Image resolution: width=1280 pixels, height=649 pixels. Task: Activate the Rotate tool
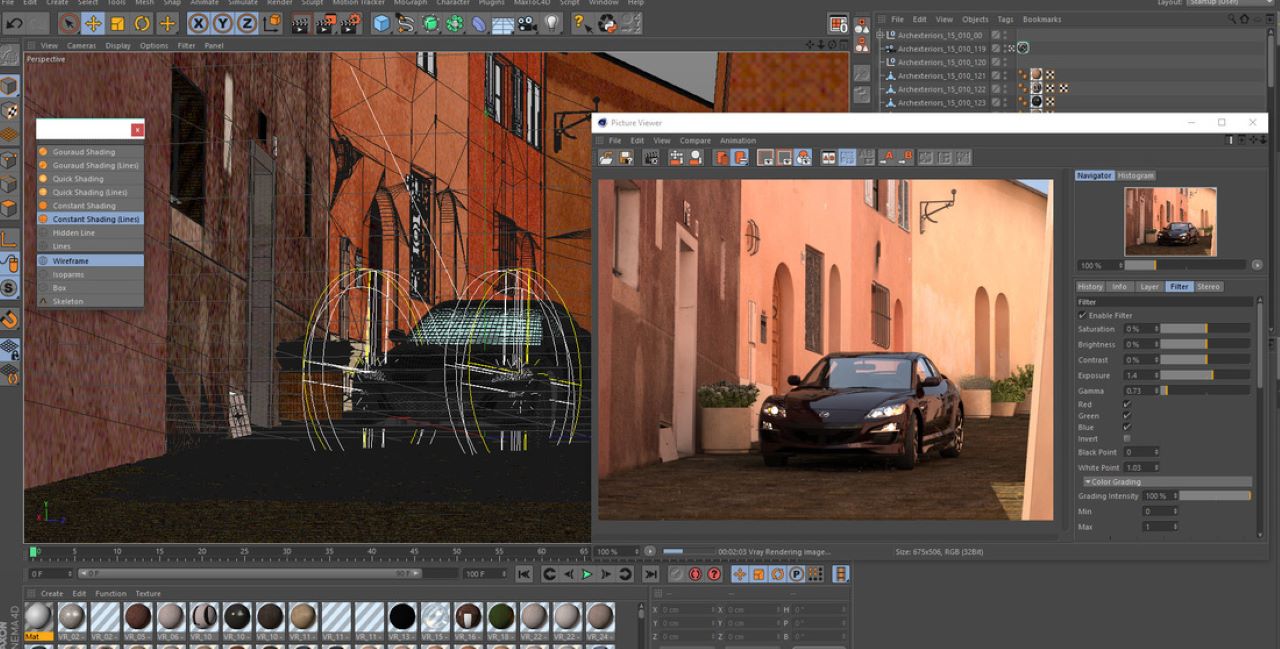(142, 23)
